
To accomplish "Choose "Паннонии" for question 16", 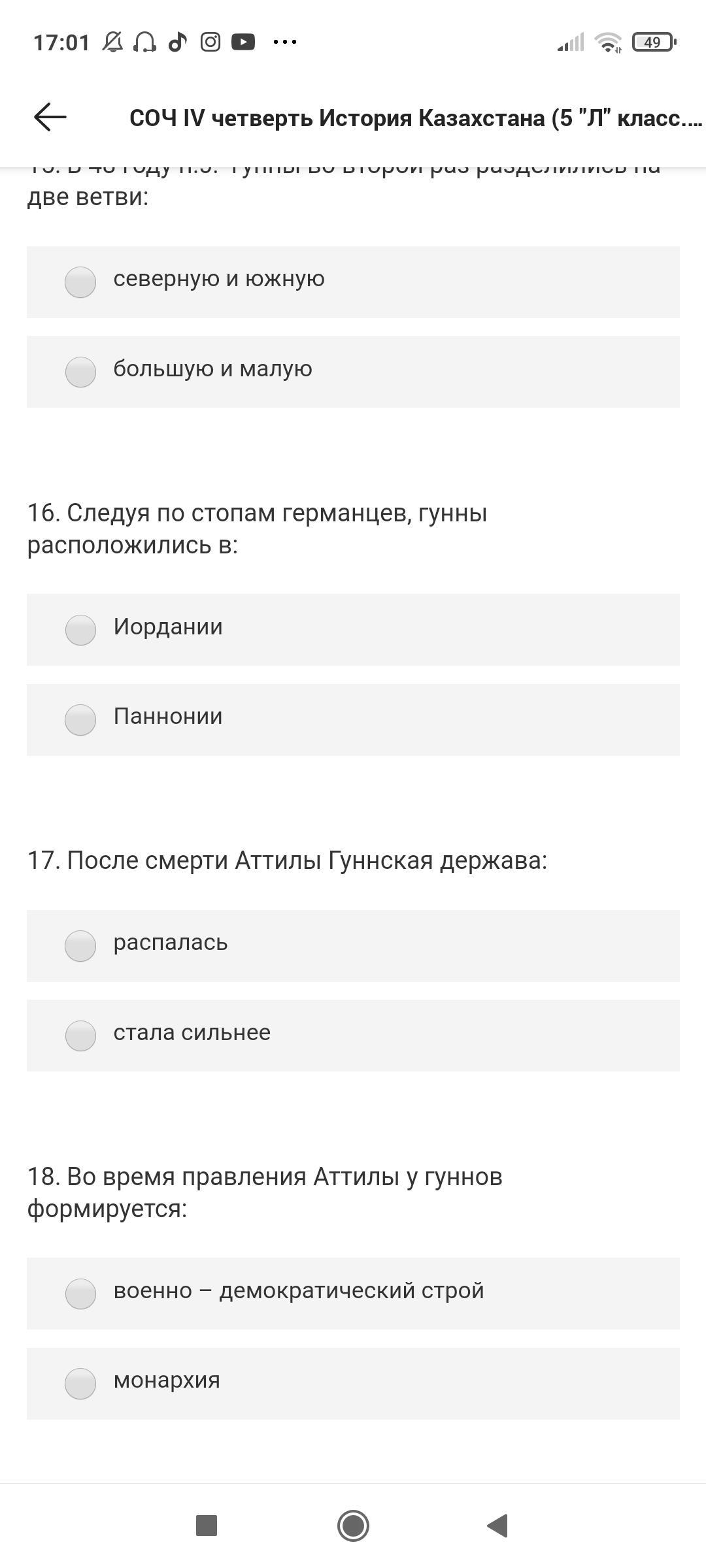I will pyautogui.click(x=353, y=720).
